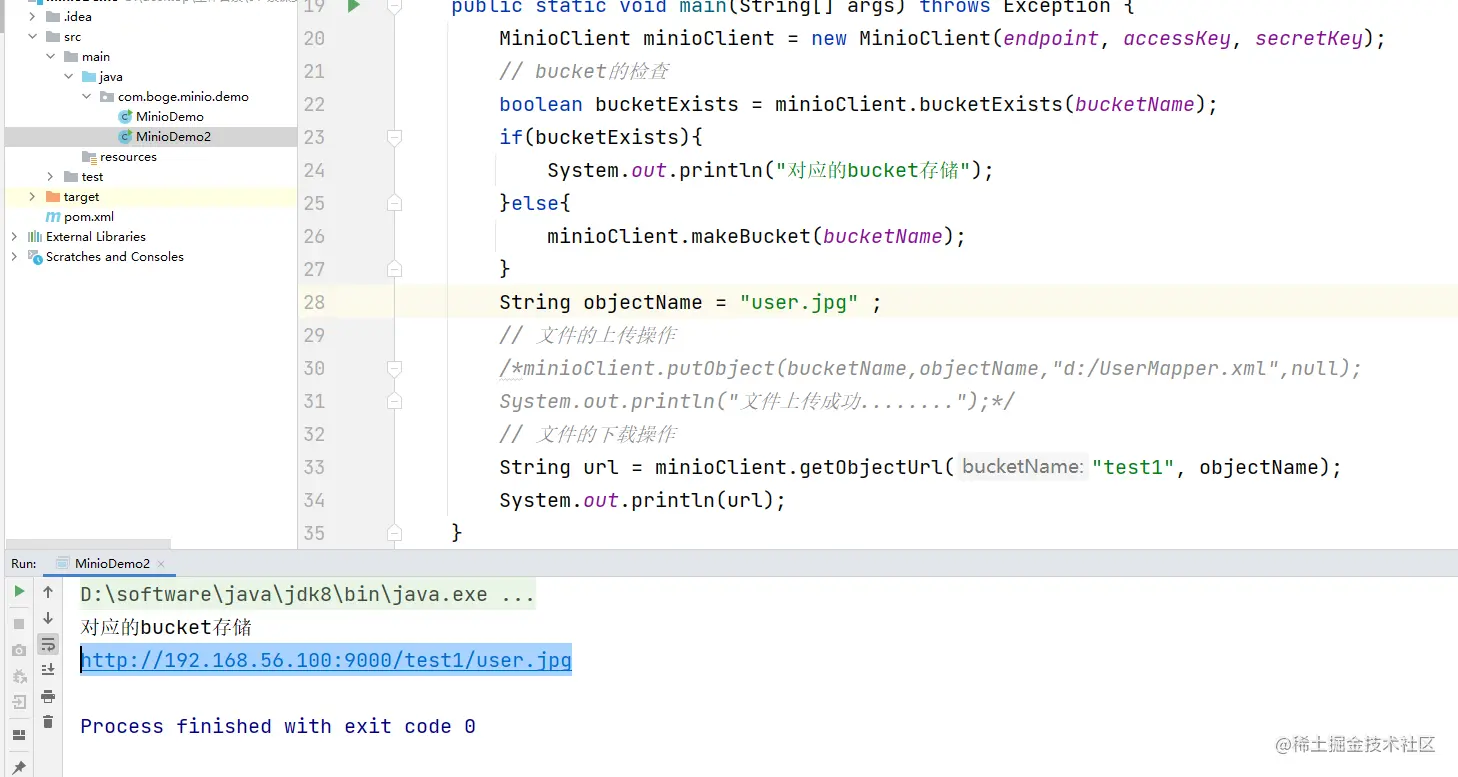Viewport: 1458px width, 777px height.
Task: Close the MinioDemo2 run tab
Action: coord(162,564)
